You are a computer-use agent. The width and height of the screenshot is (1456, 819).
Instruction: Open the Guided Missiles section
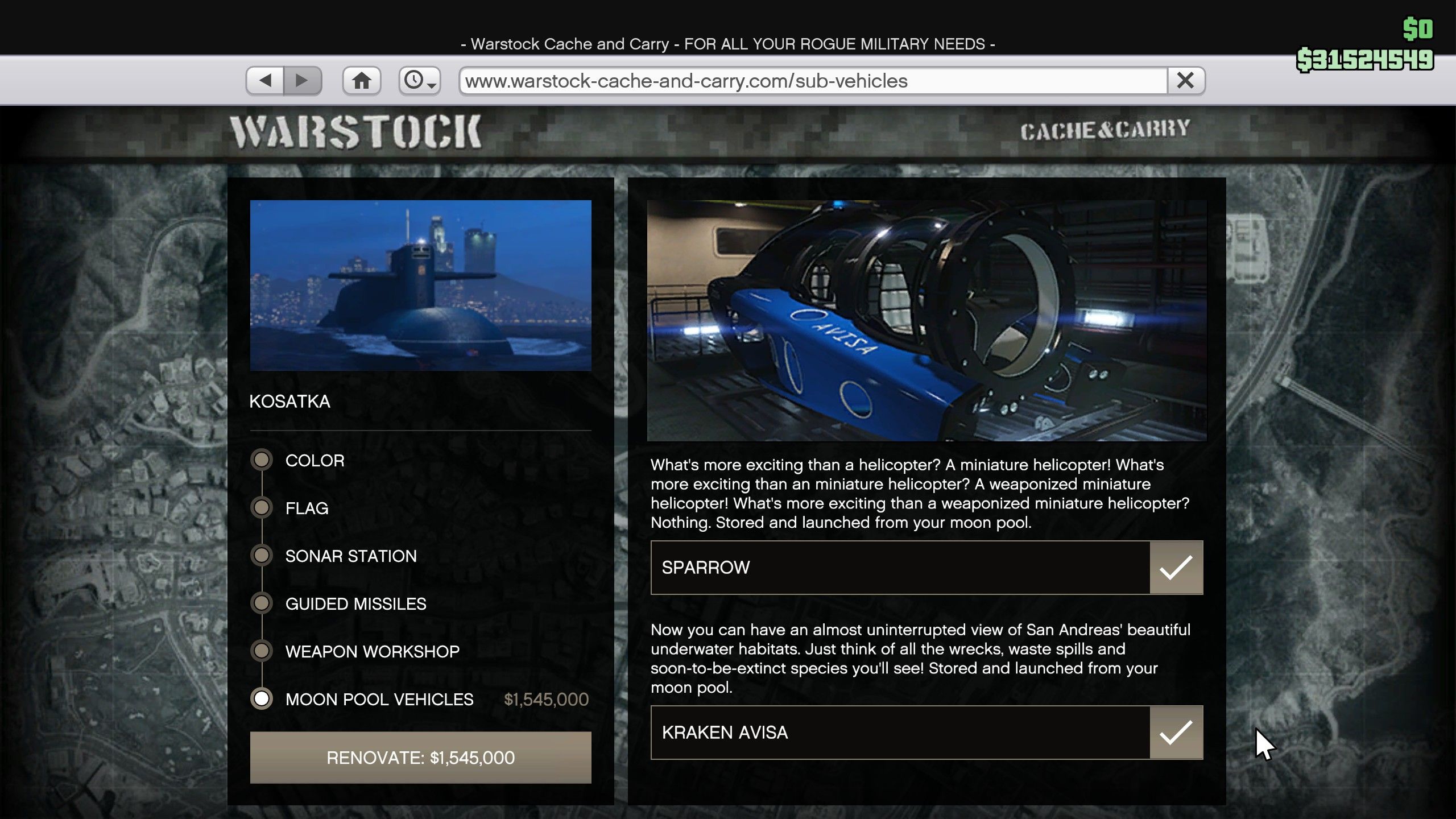coord(355,603)
